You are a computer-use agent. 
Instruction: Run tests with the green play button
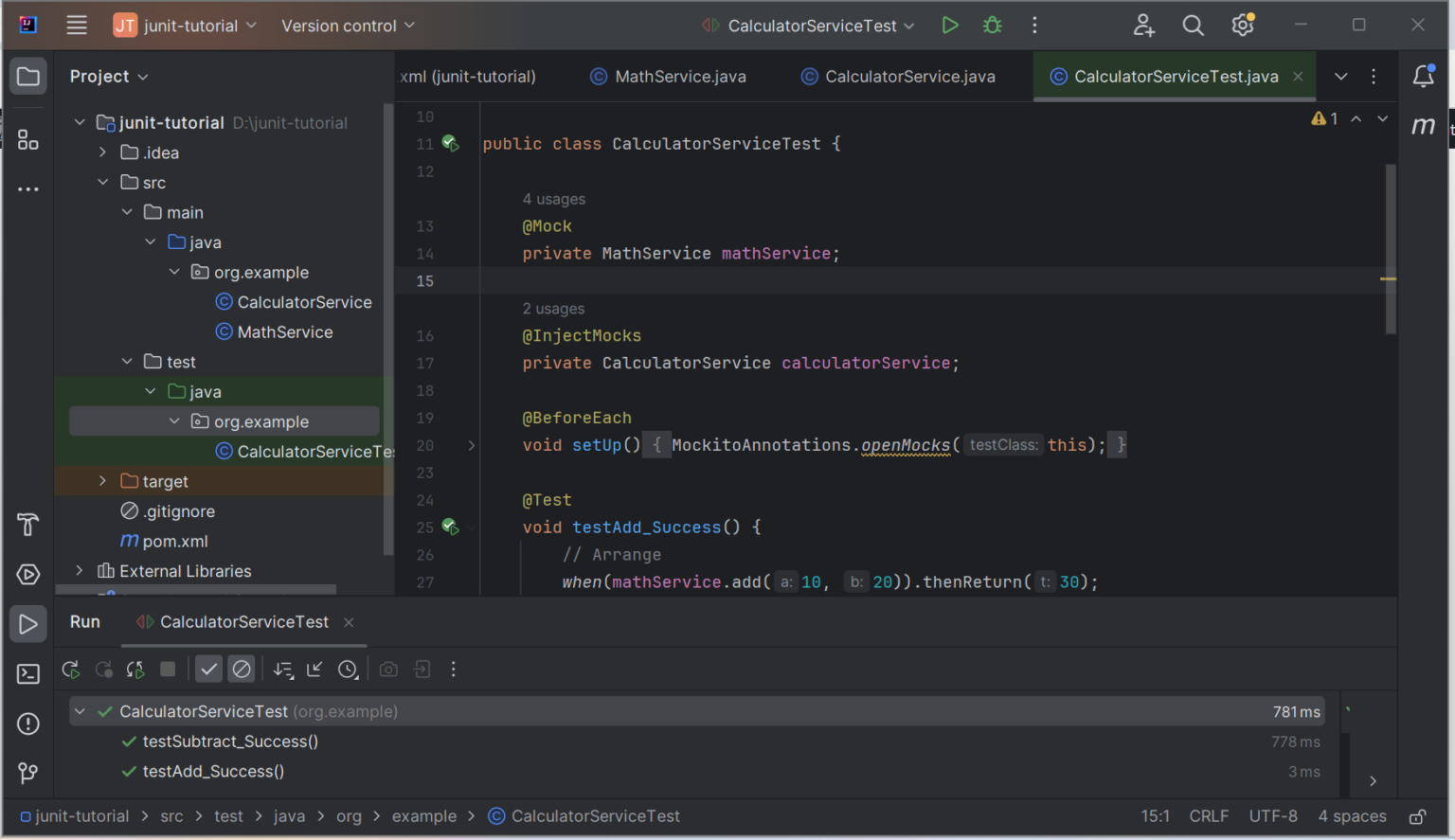click(x=950, y=26)
